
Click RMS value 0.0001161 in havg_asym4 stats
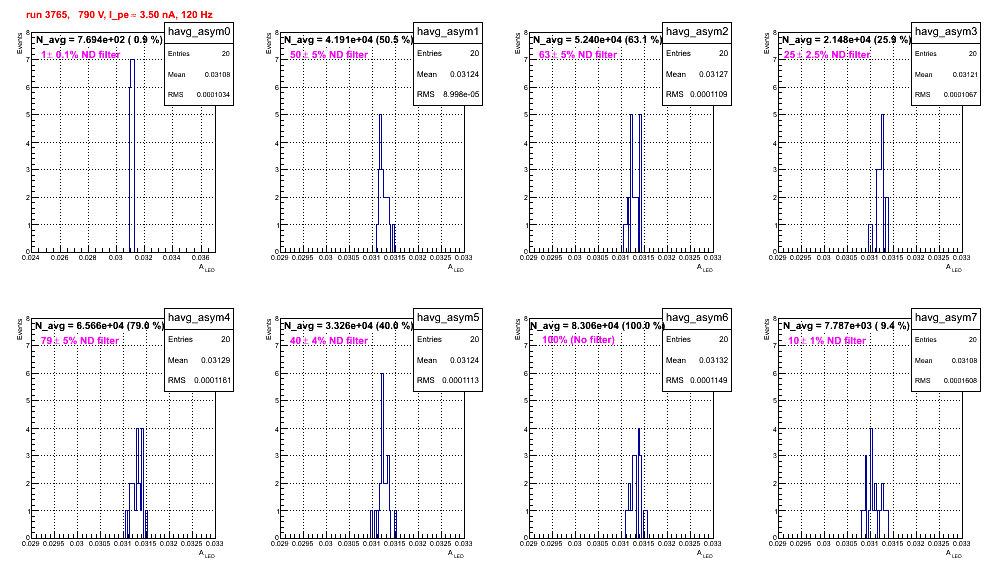[213, 380]
